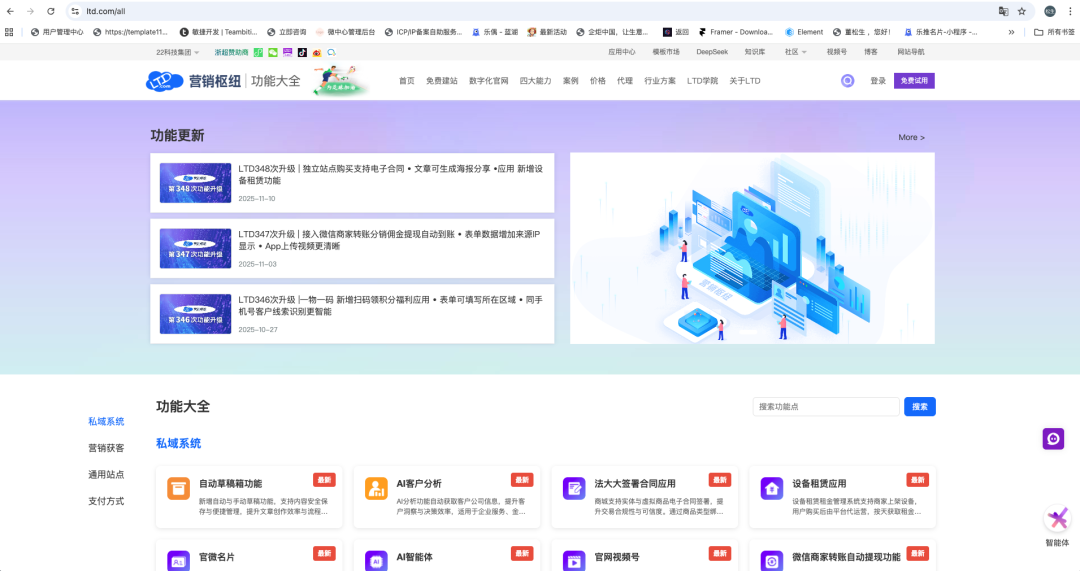Open the purple chat support floating button
Image resolution: width=1080 pixels, height=571 pixels.
click(1053, 439)
